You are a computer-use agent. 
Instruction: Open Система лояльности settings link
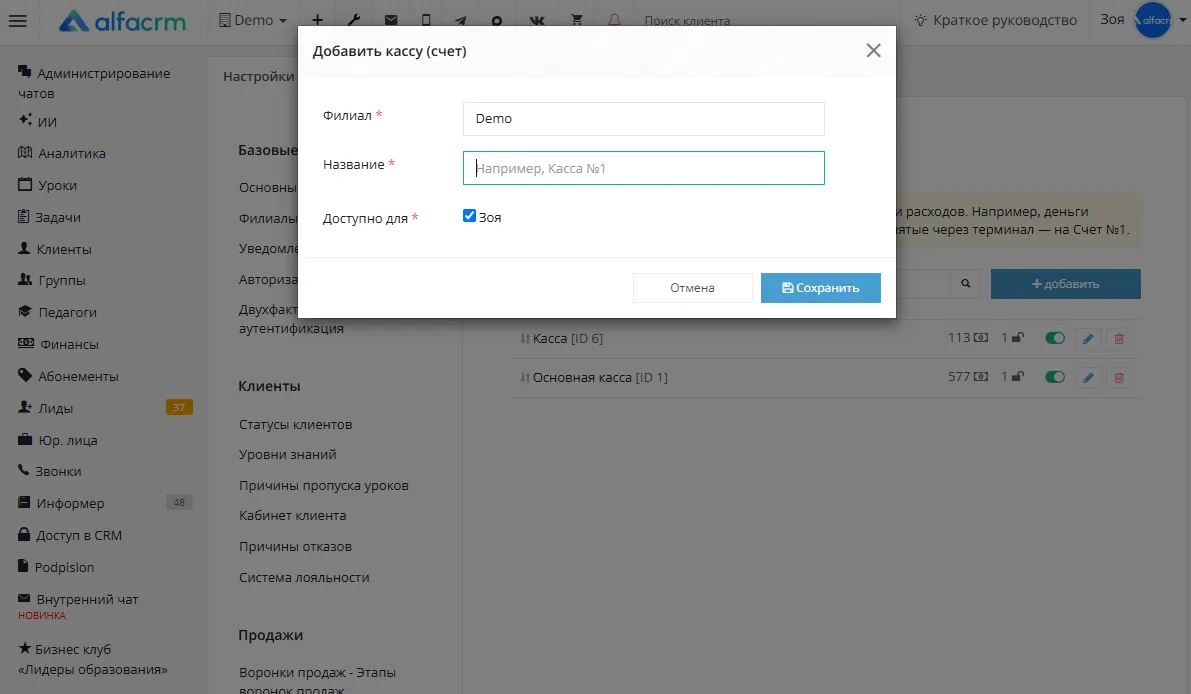pyautogui.click(x=304, y=577)
